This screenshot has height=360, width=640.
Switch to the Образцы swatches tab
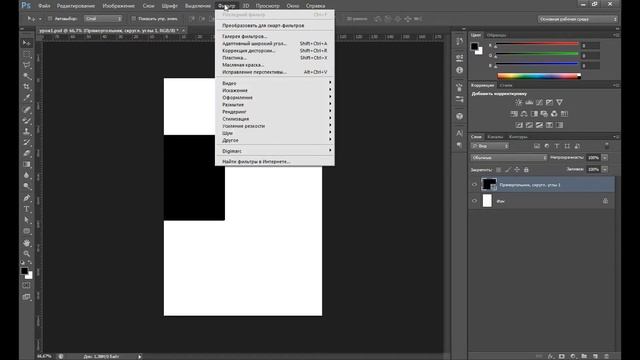[496, 35]
